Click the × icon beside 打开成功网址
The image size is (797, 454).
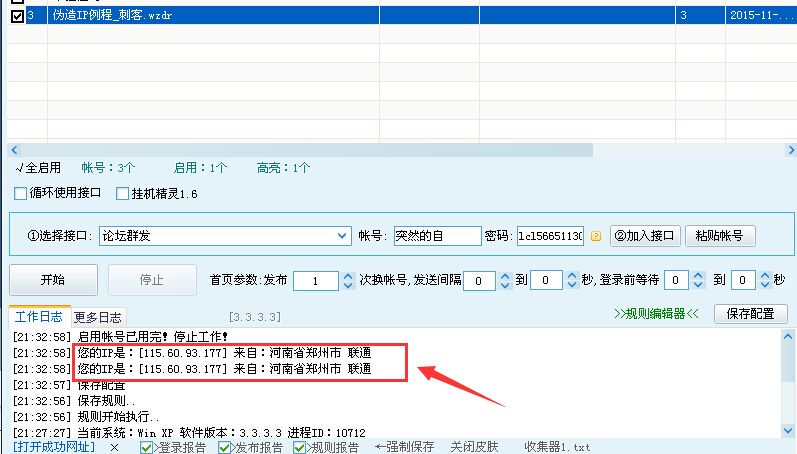coord(115,447)
